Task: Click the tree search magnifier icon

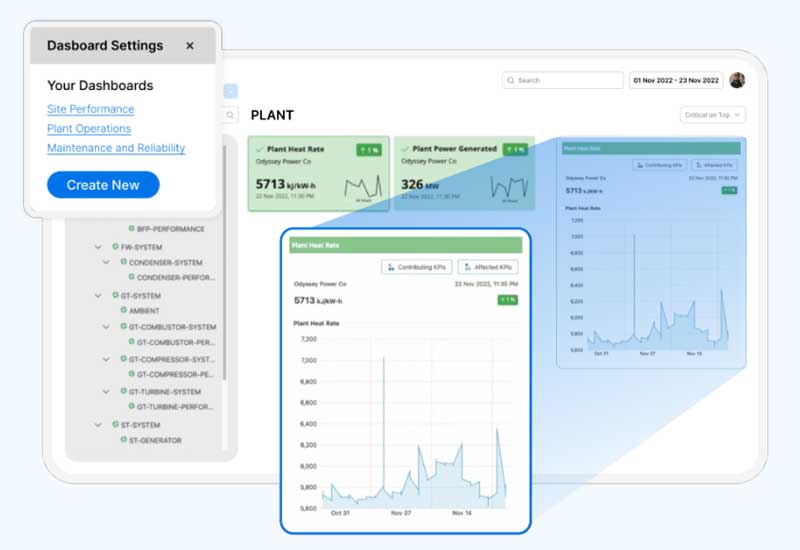Action: click(x=229, y=115)
